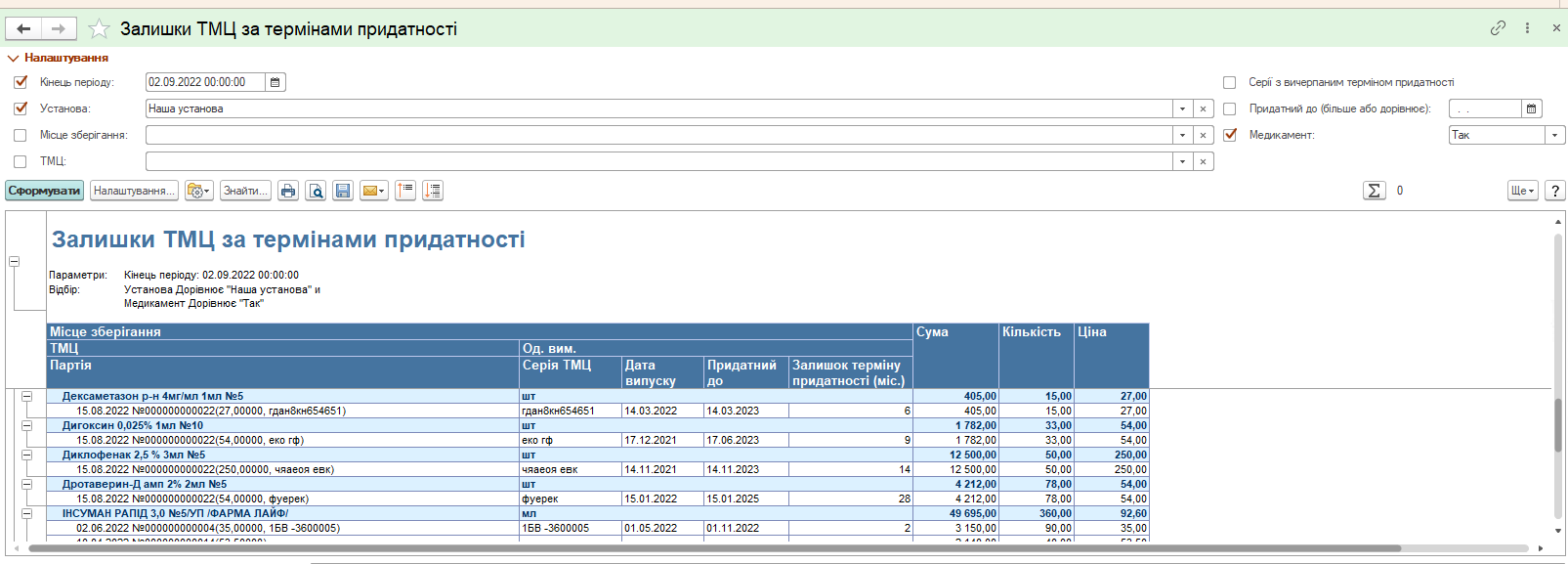Viewport: 1568px width, 564px height.
Task: Click into the ТМЦ input field
Action: point(658,161)
